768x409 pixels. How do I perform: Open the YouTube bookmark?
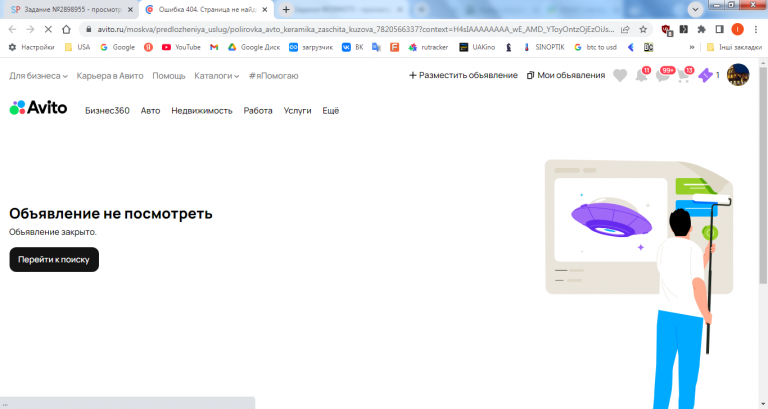[181, 47]
